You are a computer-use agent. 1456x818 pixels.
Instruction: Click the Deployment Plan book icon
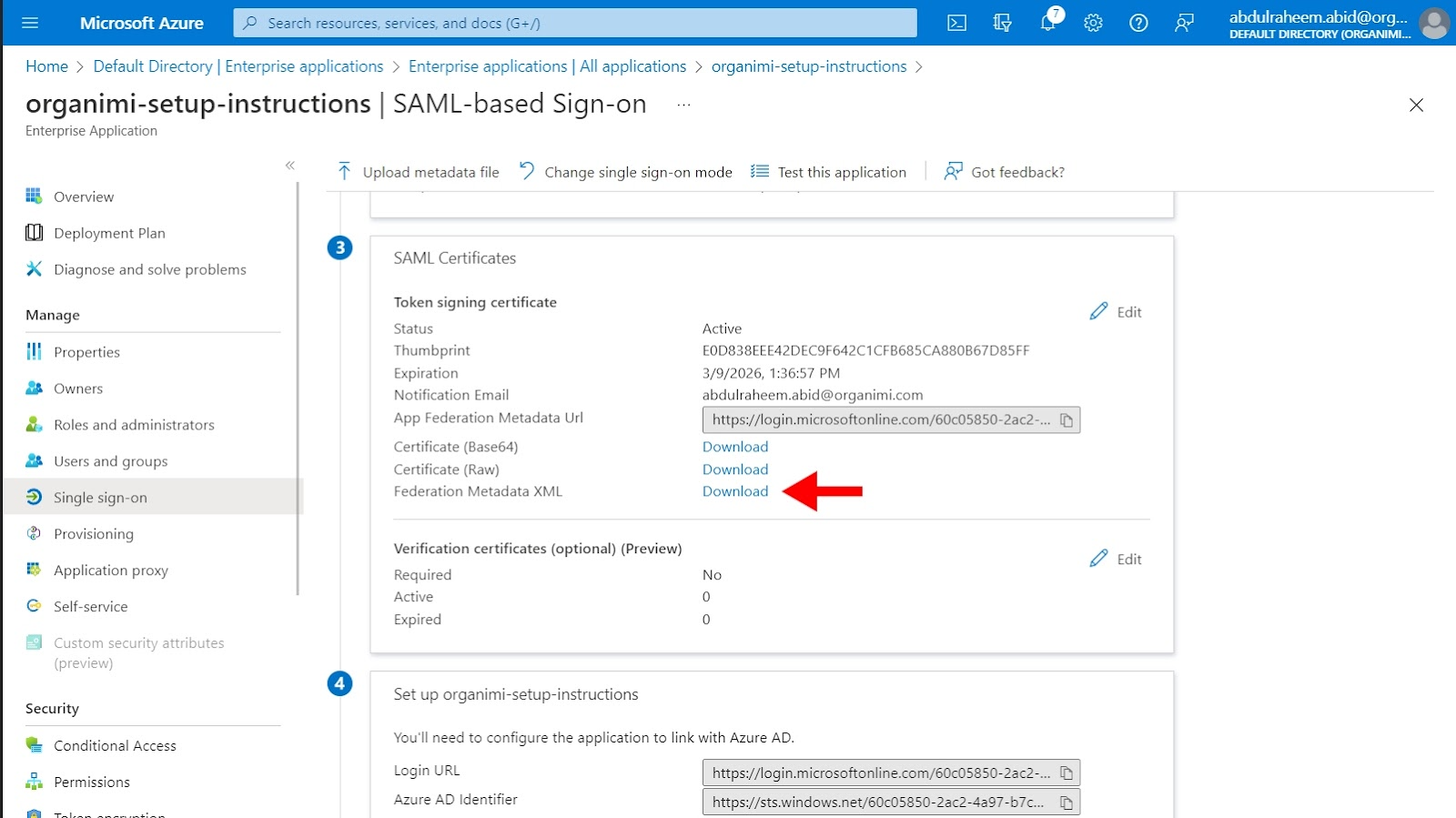(x=34, y=232)
